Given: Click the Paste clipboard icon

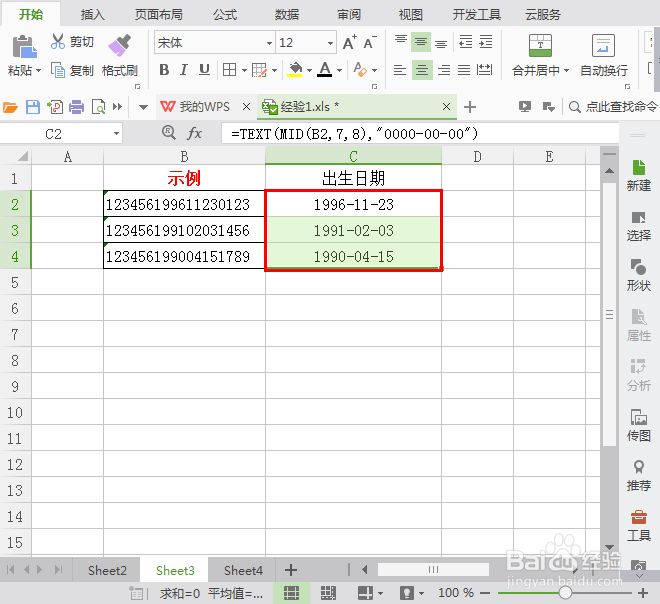Looking at the screenshot, I should point(24,46).
